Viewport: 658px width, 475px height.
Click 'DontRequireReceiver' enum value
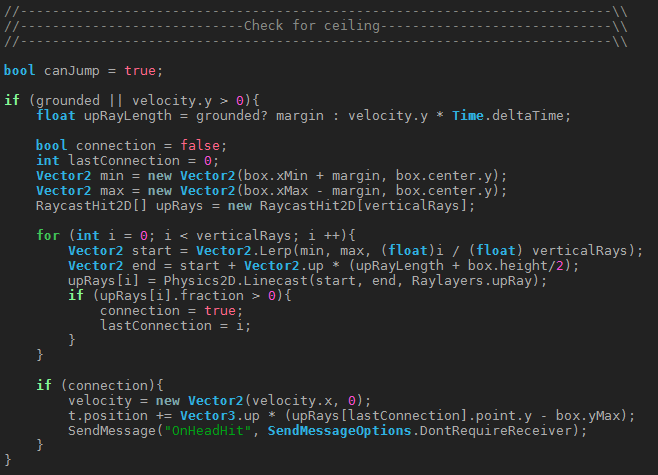495,431
